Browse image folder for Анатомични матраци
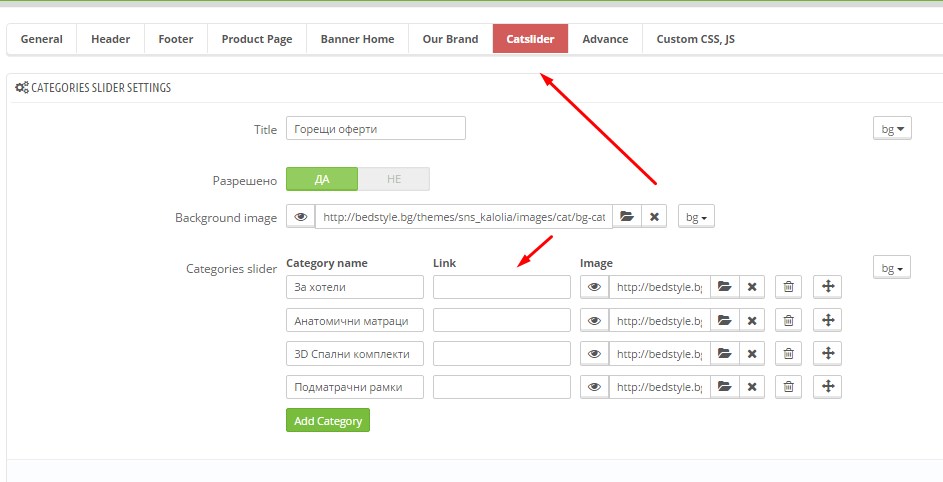The height and width of the screenshot is (482, 943). 725,320
